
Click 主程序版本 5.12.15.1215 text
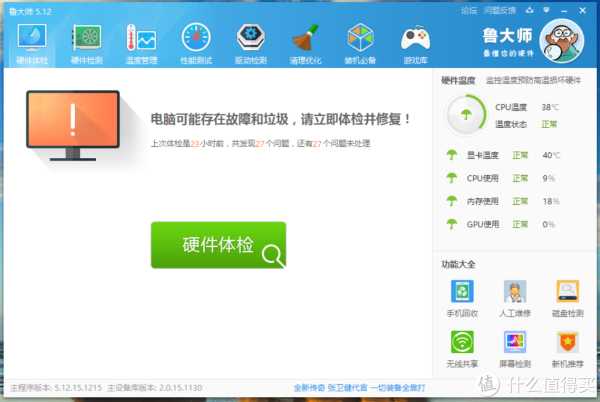[x=56, y=388]
